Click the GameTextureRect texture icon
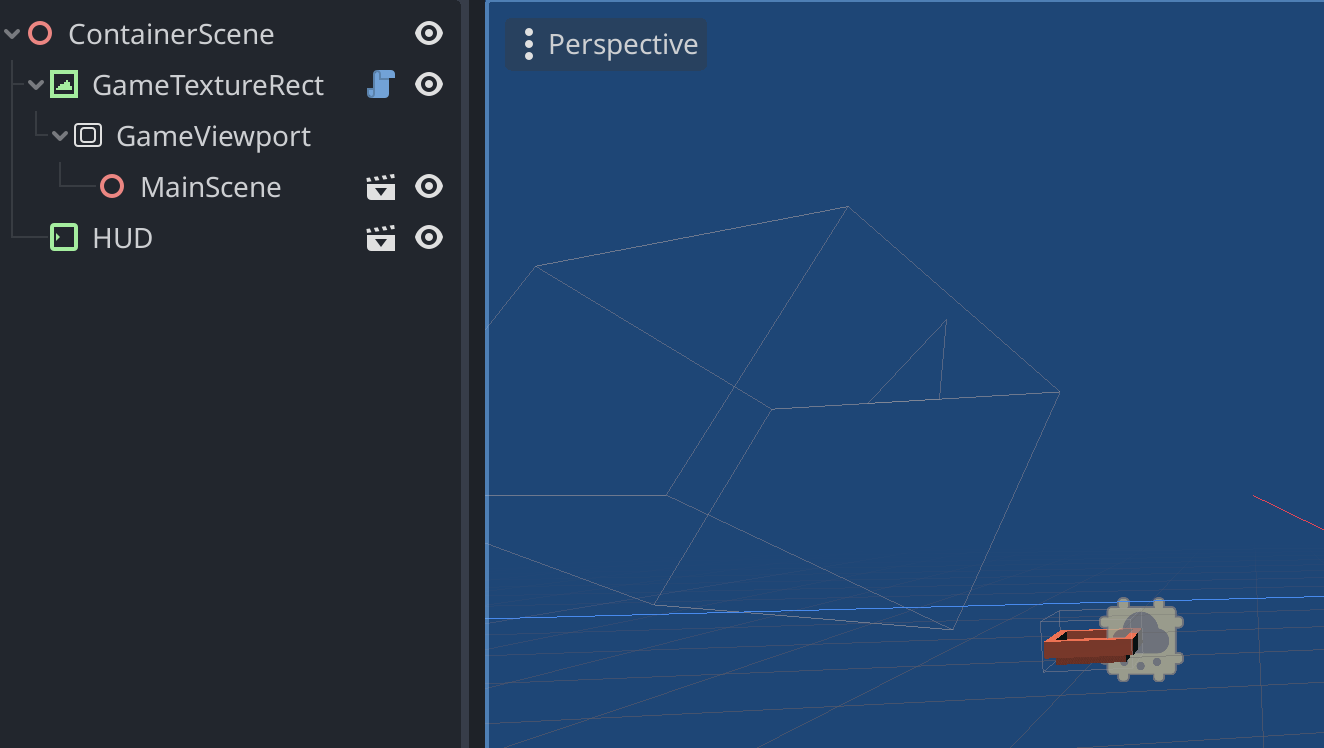This screenshot has width=1324, height=748. (64, 84)
